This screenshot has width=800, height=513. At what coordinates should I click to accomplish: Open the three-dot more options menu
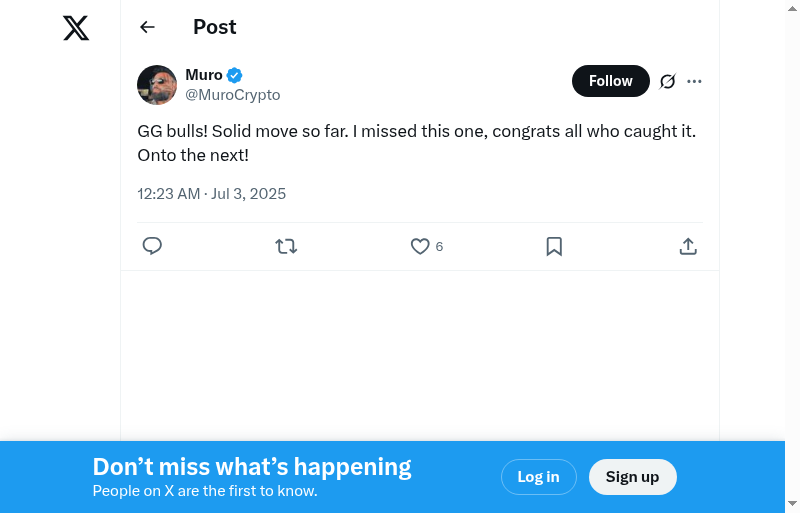coord(695,81)
